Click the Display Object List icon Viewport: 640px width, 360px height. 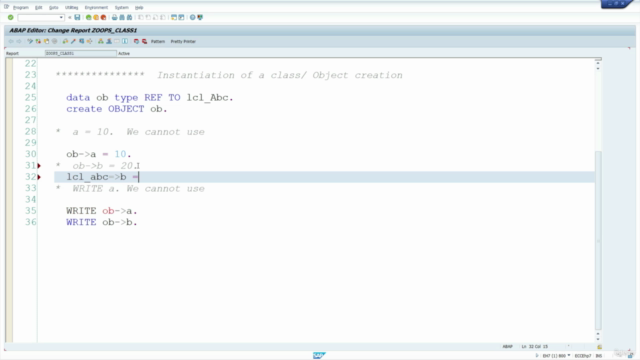pos(101,41)
